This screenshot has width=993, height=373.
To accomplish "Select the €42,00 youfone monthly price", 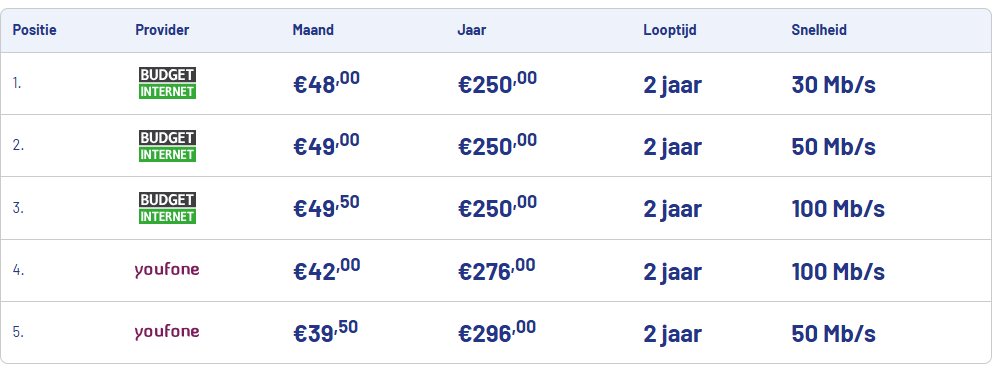I will click(327, 270).
